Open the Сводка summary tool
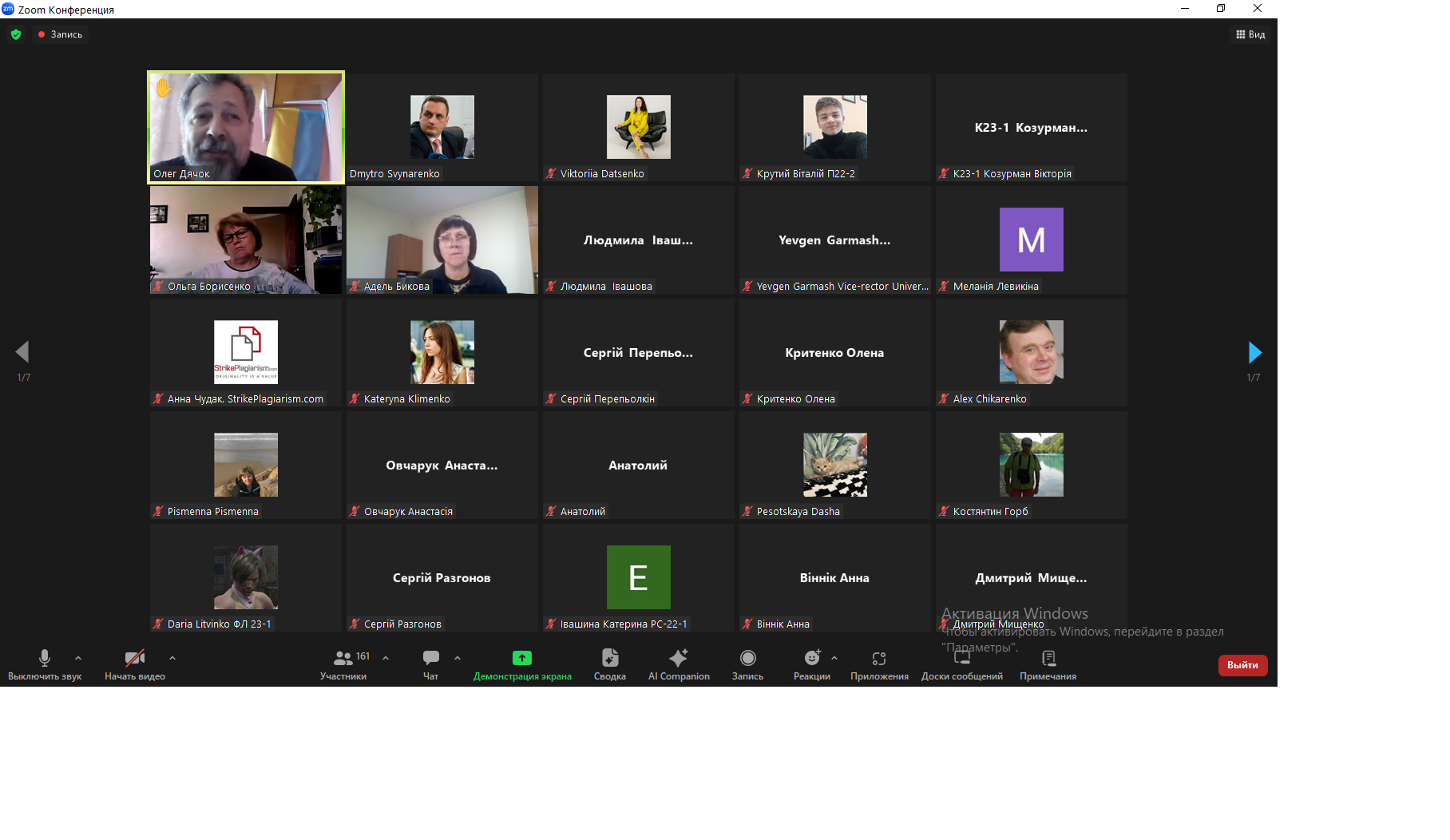This screenshot has width=1450, height=840. tap(610, 664)
